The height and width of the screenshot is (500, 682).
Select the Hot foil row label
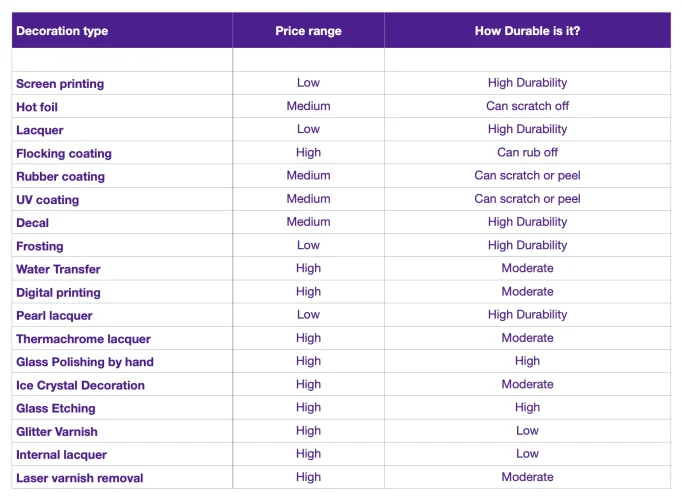[x=37, y=107]
